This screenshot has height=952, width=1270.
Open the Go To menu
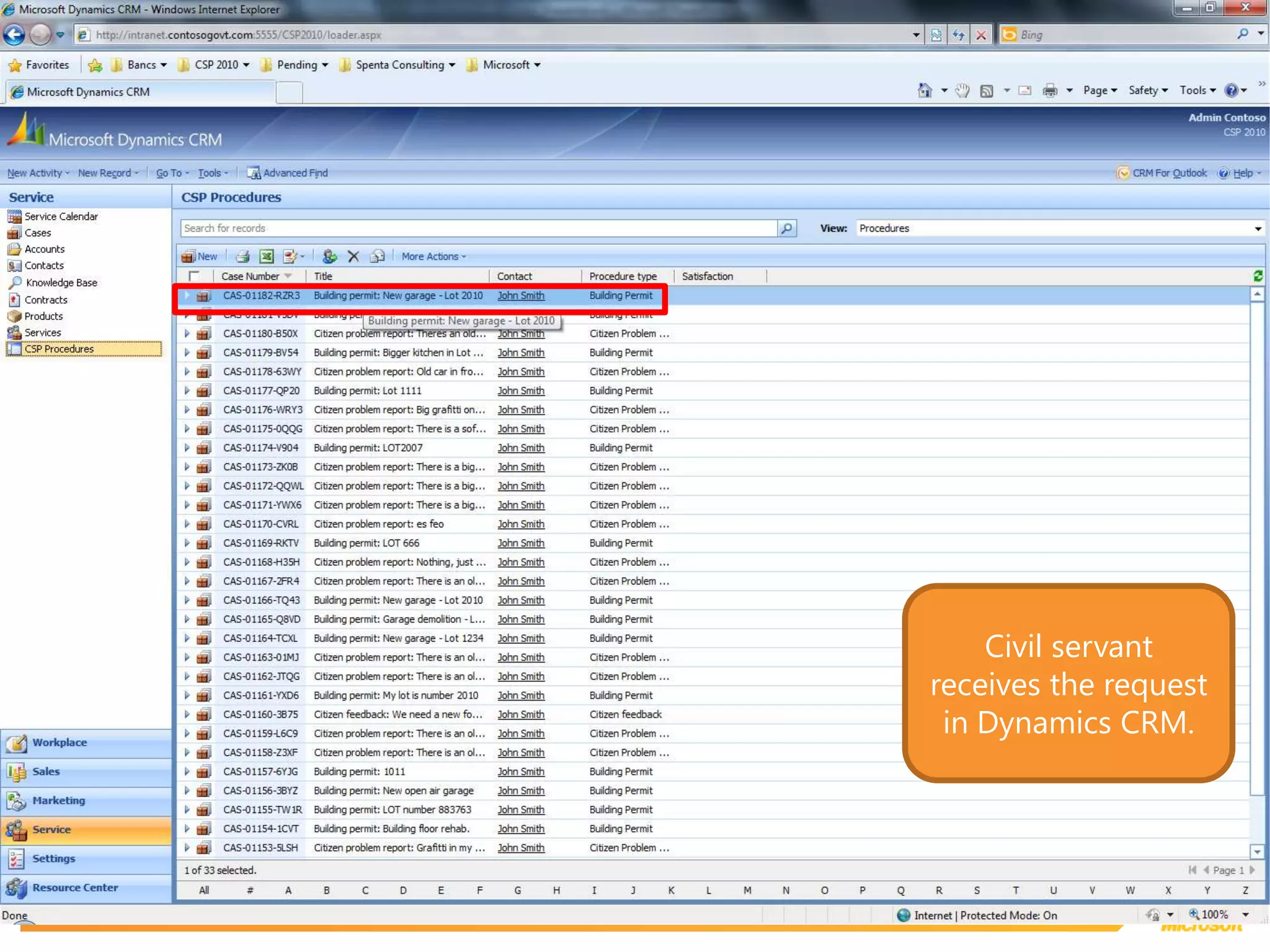(x=172, y=173)
